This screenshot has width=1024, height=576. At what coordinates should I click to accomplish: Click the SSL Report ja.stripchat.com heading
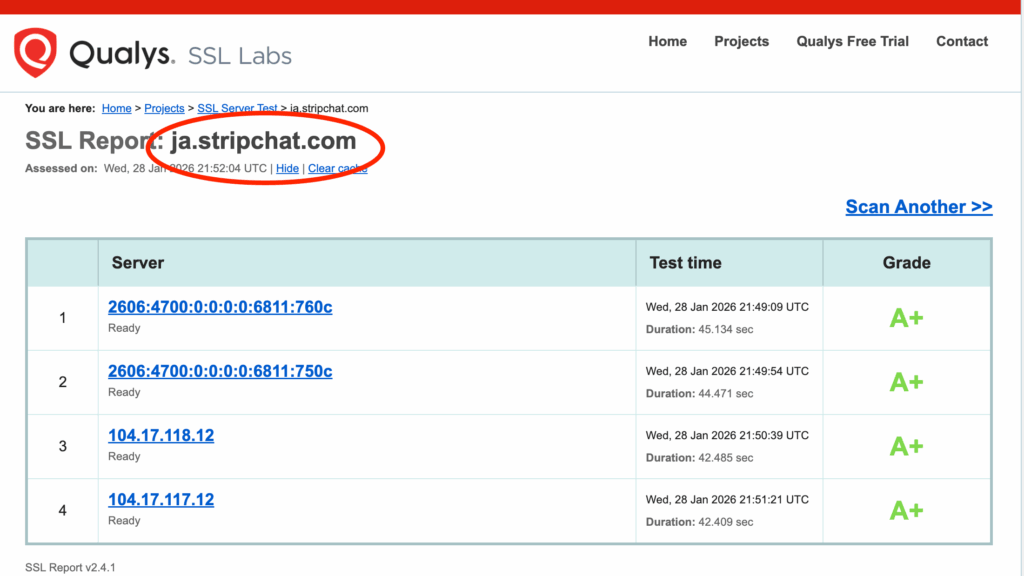click(x=190, y=141)
